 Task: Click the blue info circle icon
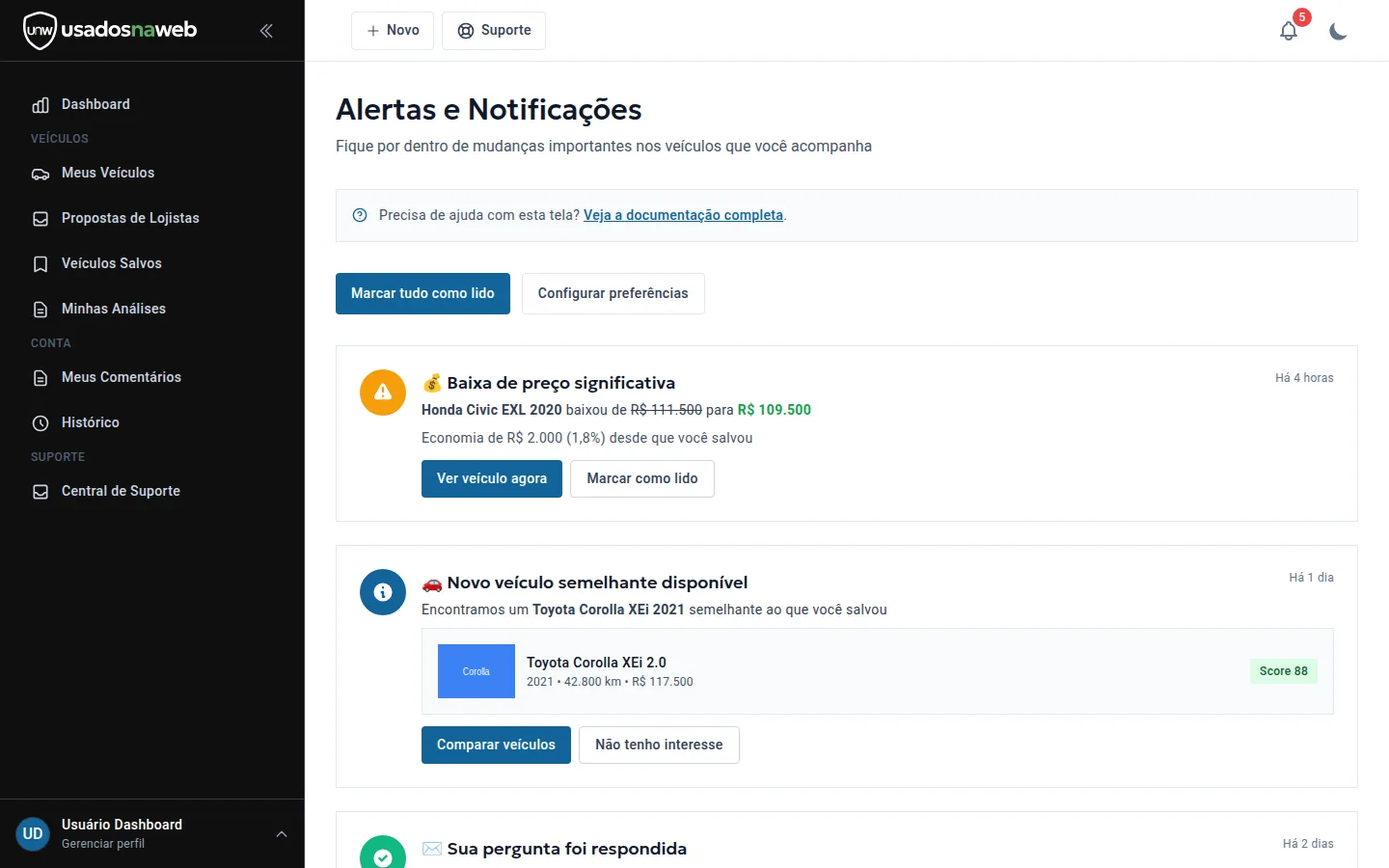pyautogui.click(x=383, y=592)
